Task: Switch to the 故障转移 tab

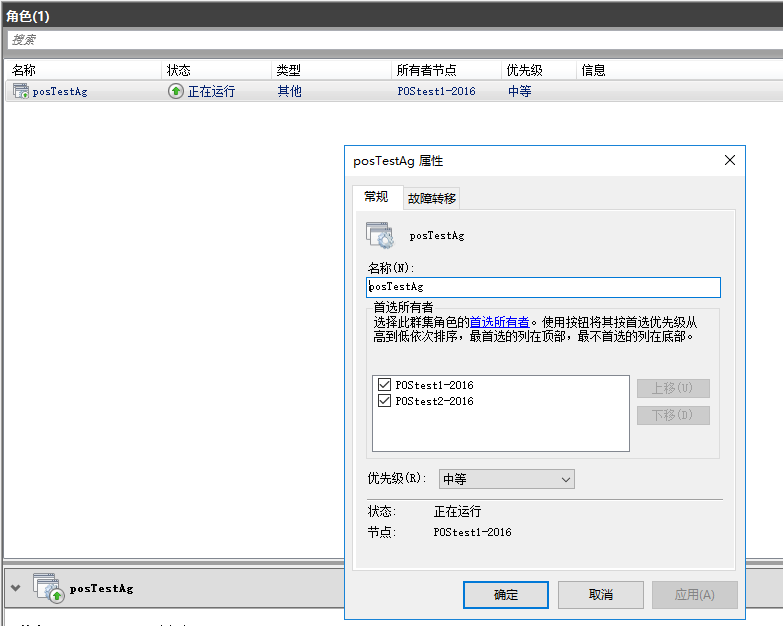Action: click(x=431, y=199)
